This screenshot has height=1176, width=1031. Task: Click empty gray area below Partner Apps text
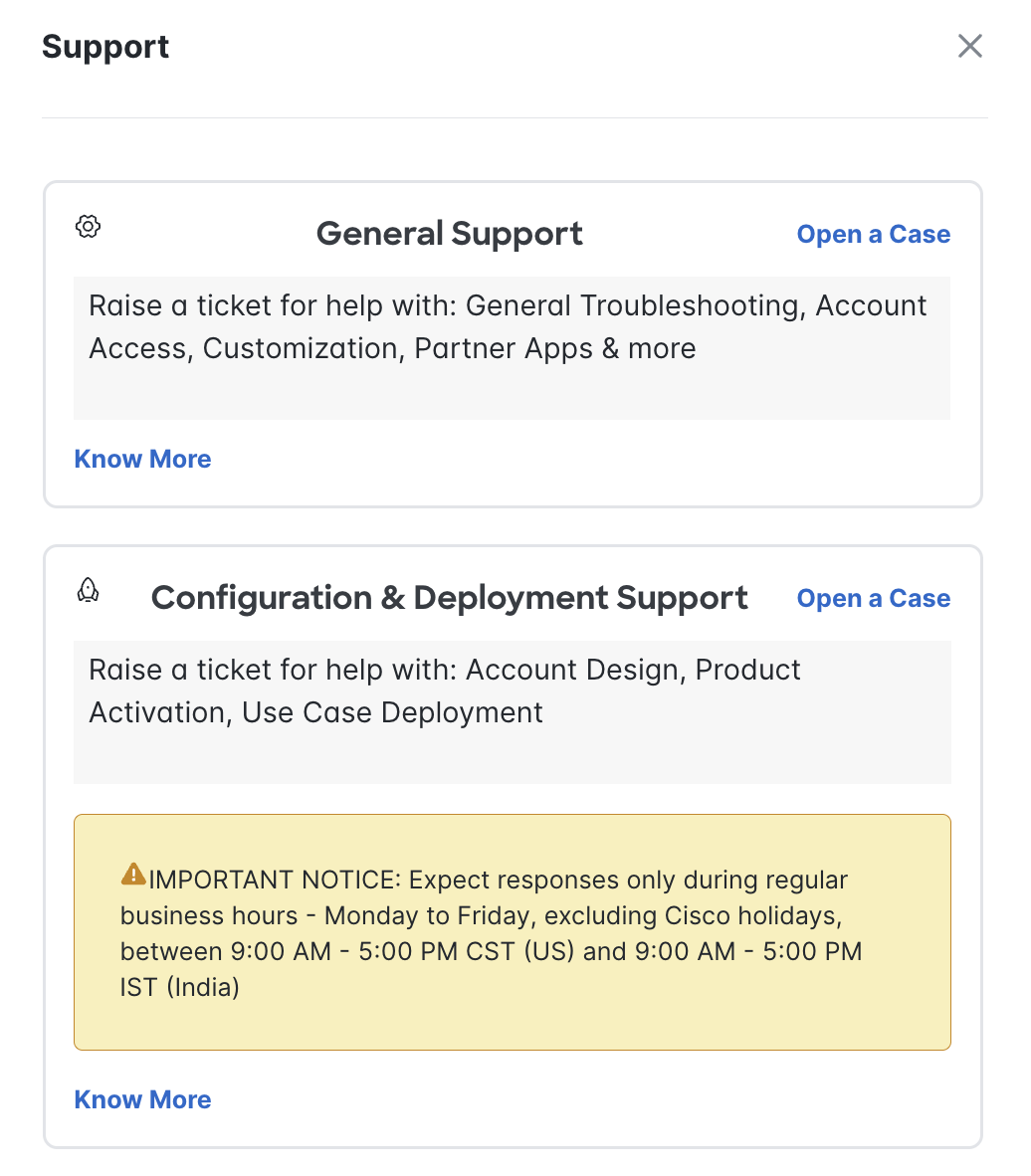(512, 394)
